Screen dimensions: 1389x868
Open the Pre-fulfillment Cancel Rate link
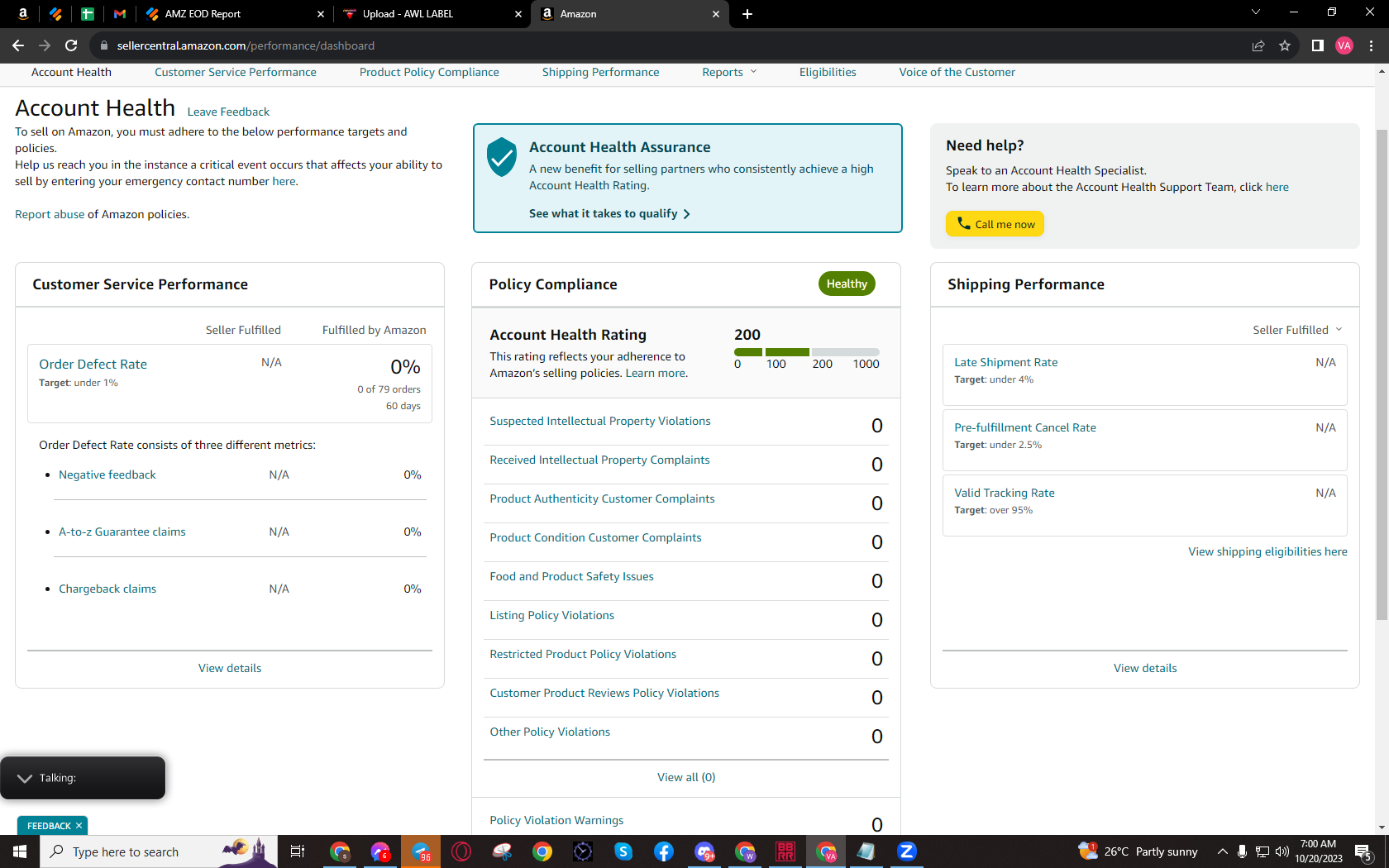[1025, 427]
